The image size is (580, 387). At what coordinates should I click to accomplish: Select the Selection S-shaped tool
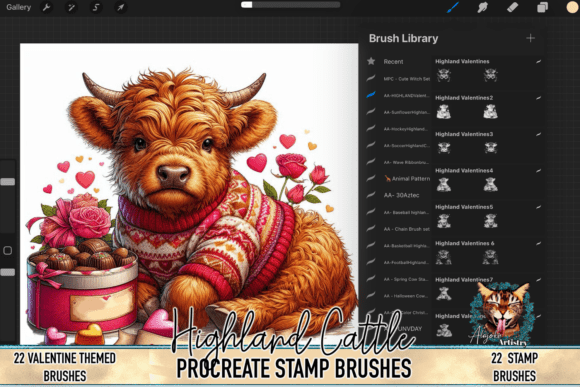pyautogui.click(x=96, y=7)
